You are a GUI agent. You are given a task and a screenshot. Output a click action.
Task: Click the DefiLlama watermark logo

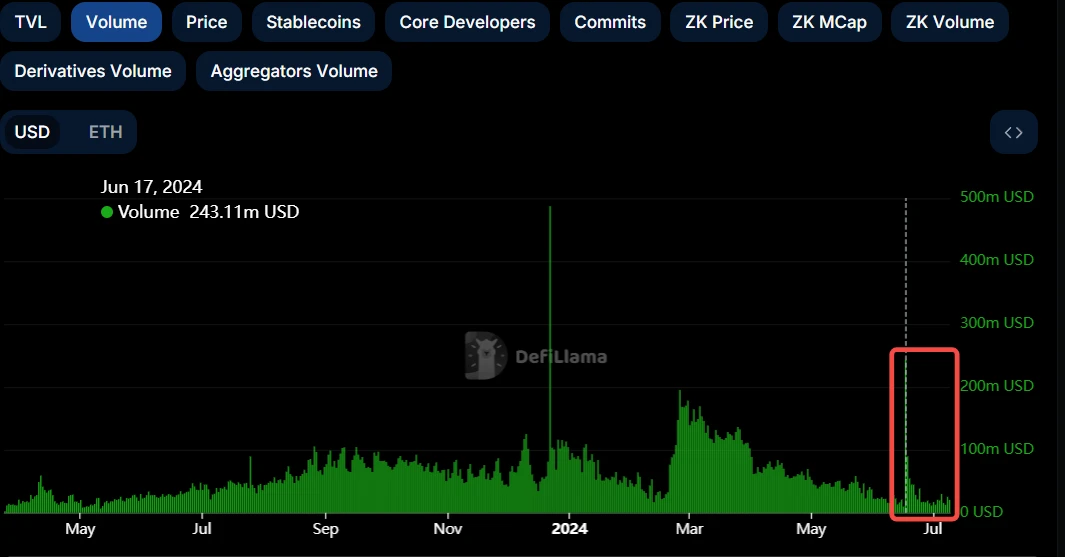(486, 356)
